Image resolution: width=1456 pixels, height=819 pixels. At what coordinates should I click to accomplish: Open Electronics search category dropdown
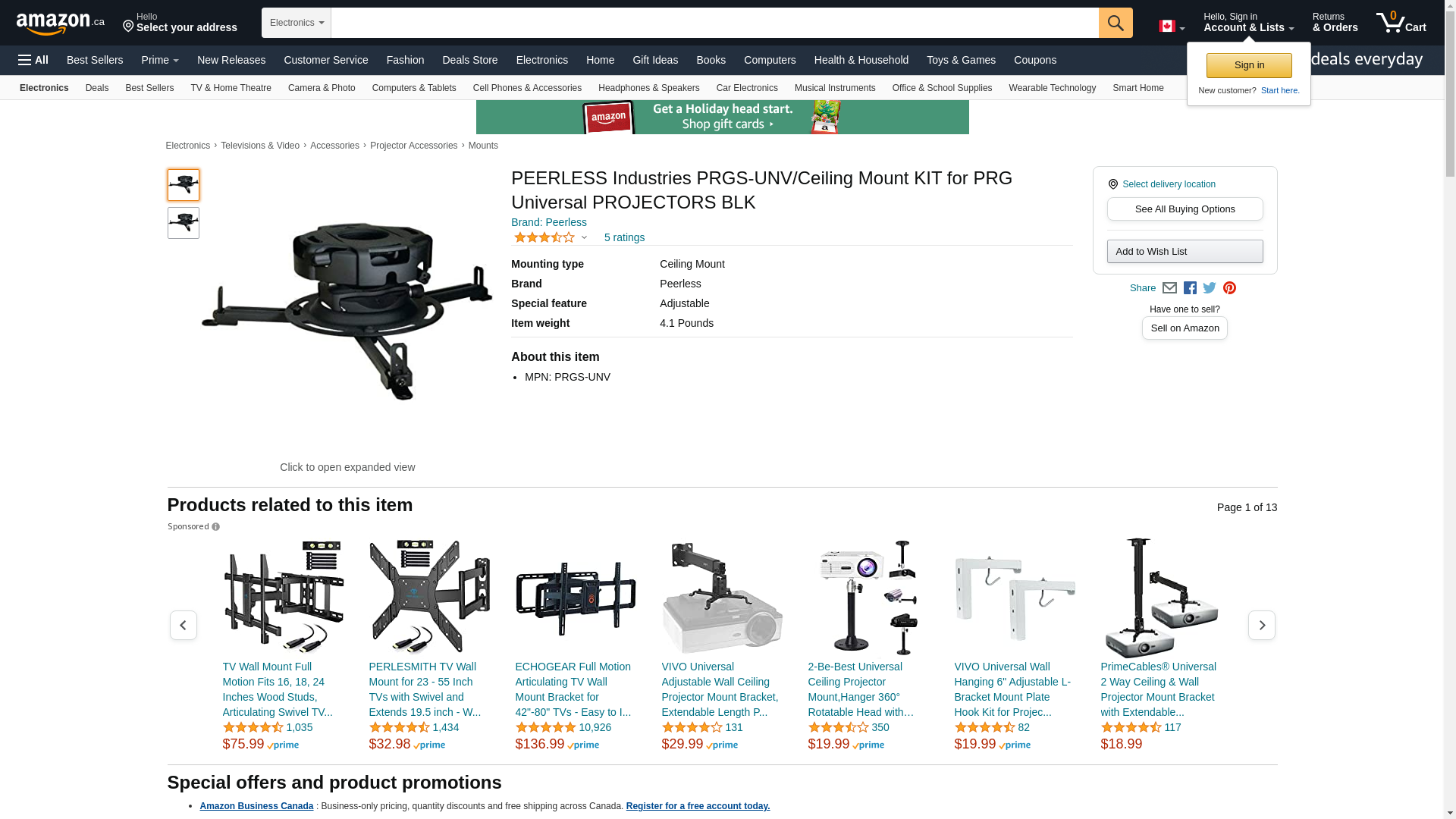point(297,23)
